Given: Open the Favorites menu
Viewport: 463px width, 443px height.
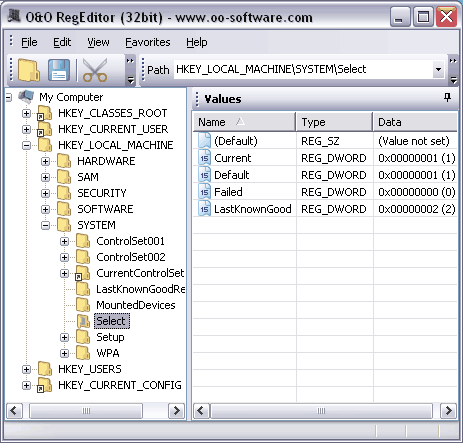Looking at the screenshot, I should tap(148, 42).
